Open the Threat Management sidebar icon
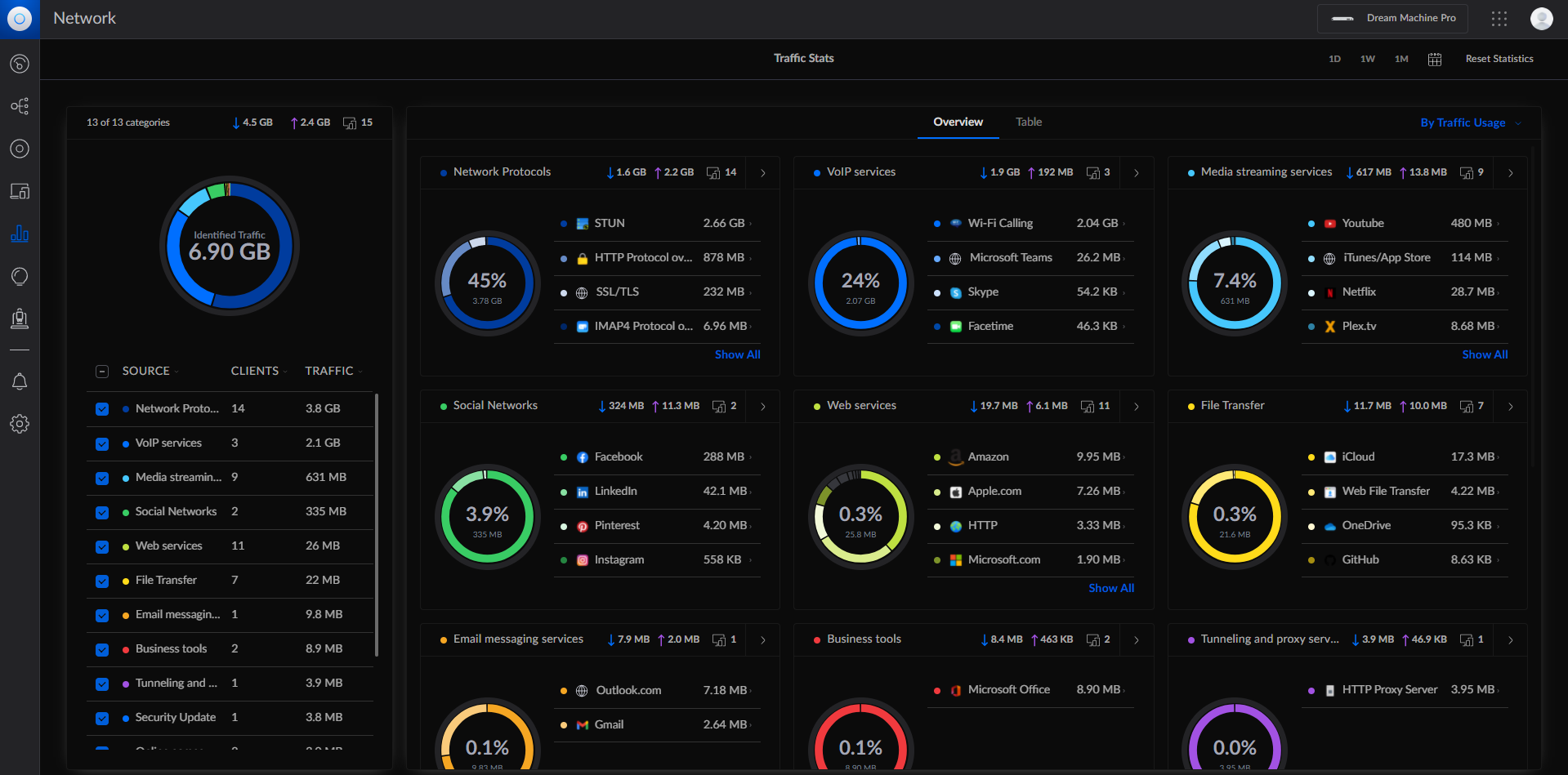Image resolution: width=1568 pixels, height=775 pixels. point(20,318)
